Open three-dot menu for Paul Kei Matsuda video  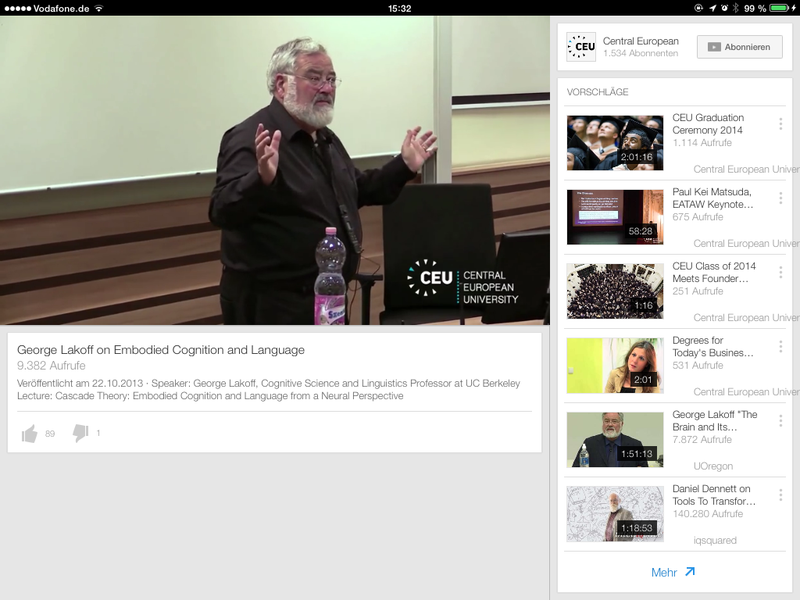click(x=780, y=199)
